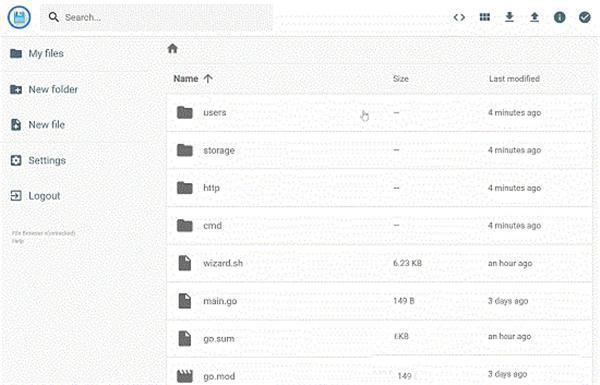Select the wizard.sh file name
The height and width of the screenshot is (385, 600).
223,263
